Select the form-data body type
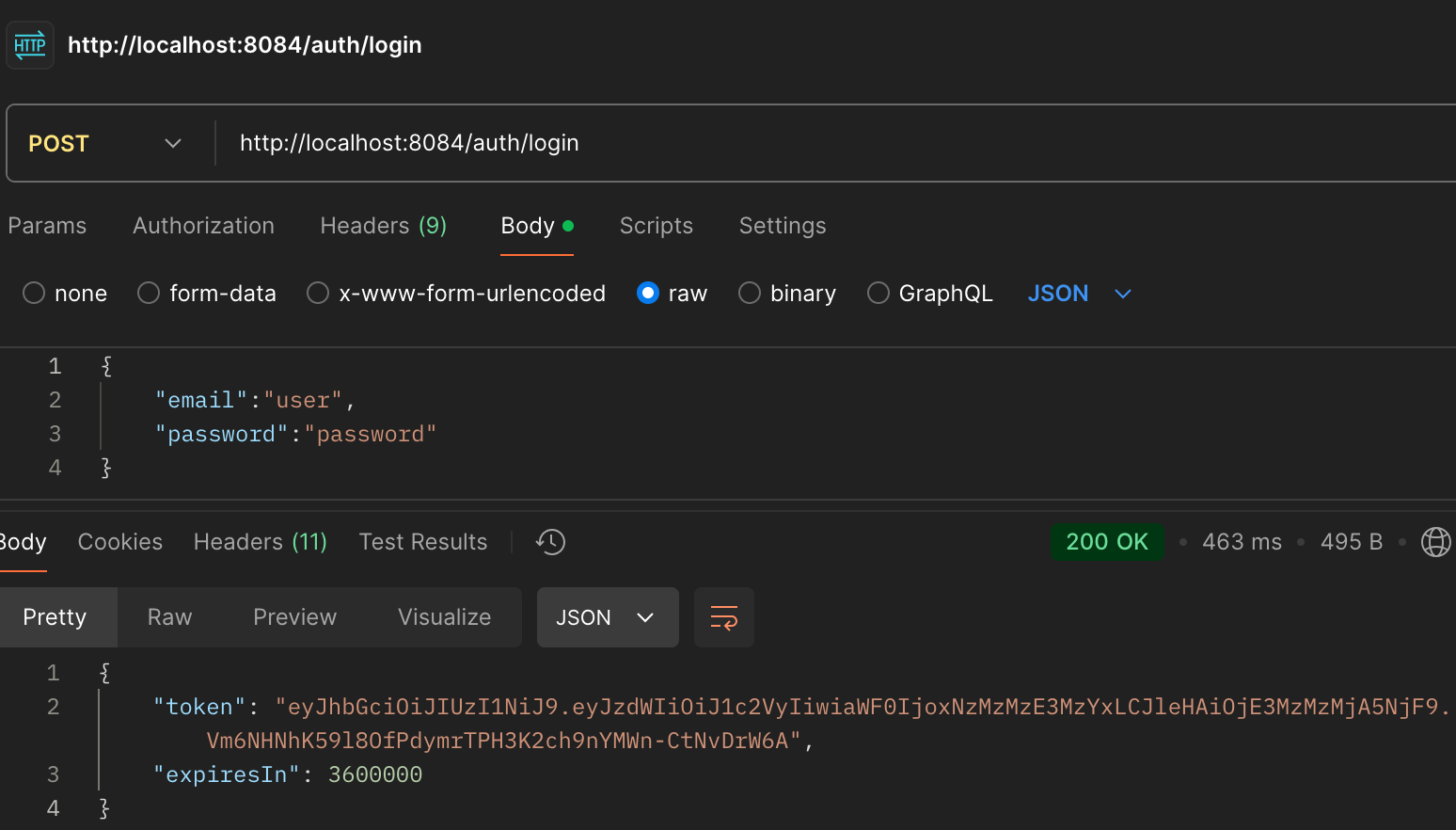 [207, 294]
